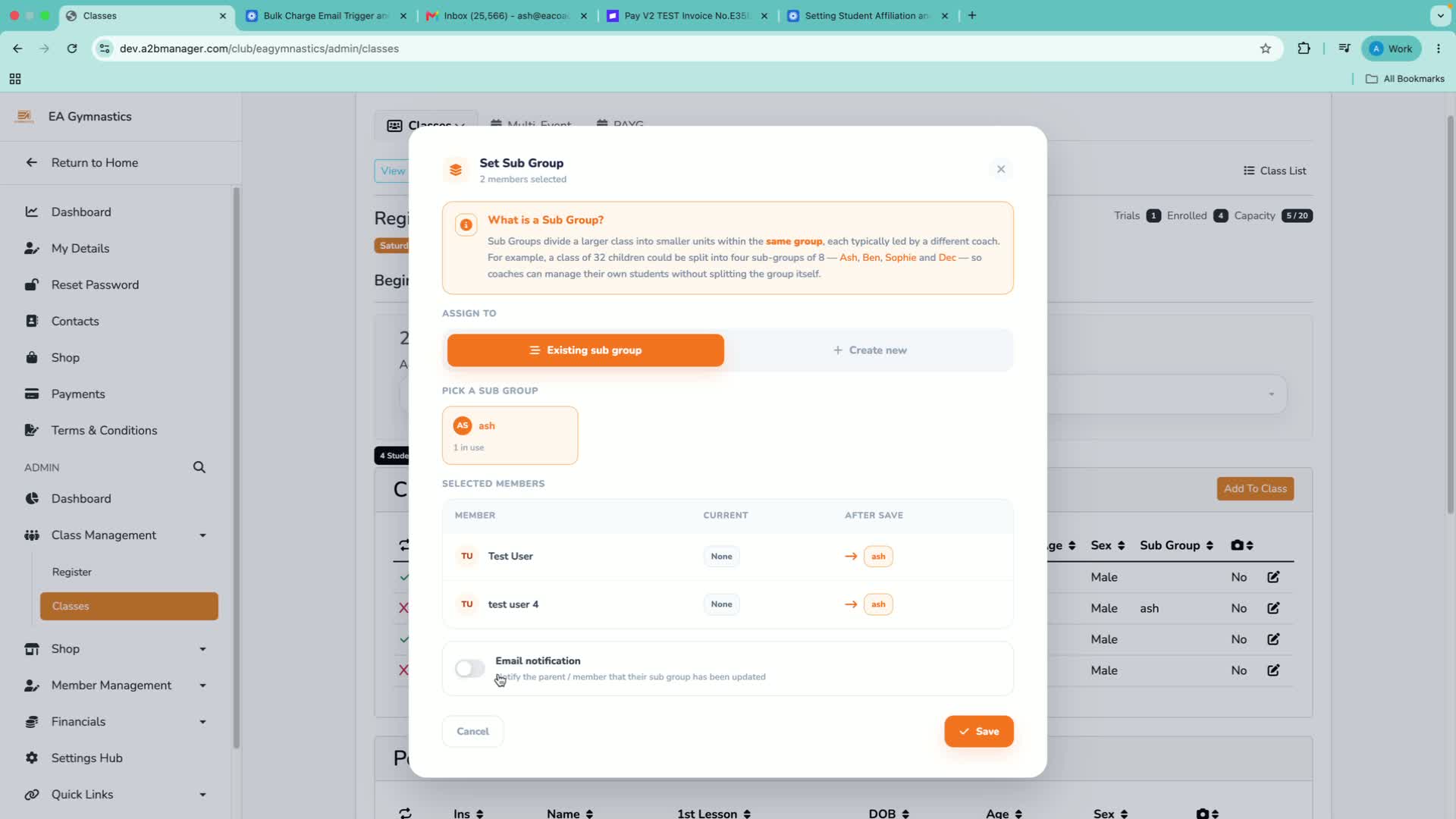1456x819 pixels.
Task: Select Existing sub group option
Action: coord(585,350)
